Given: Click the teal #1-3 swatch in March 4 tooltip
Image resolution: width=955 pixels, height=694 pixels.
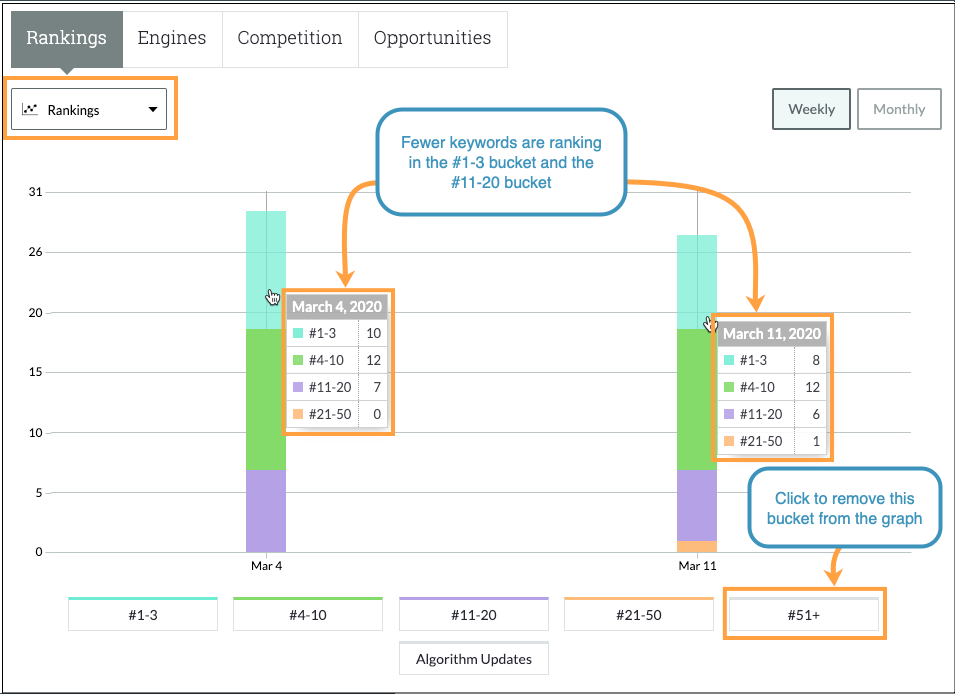Looking at the screenshot, I should pos(297,333).
